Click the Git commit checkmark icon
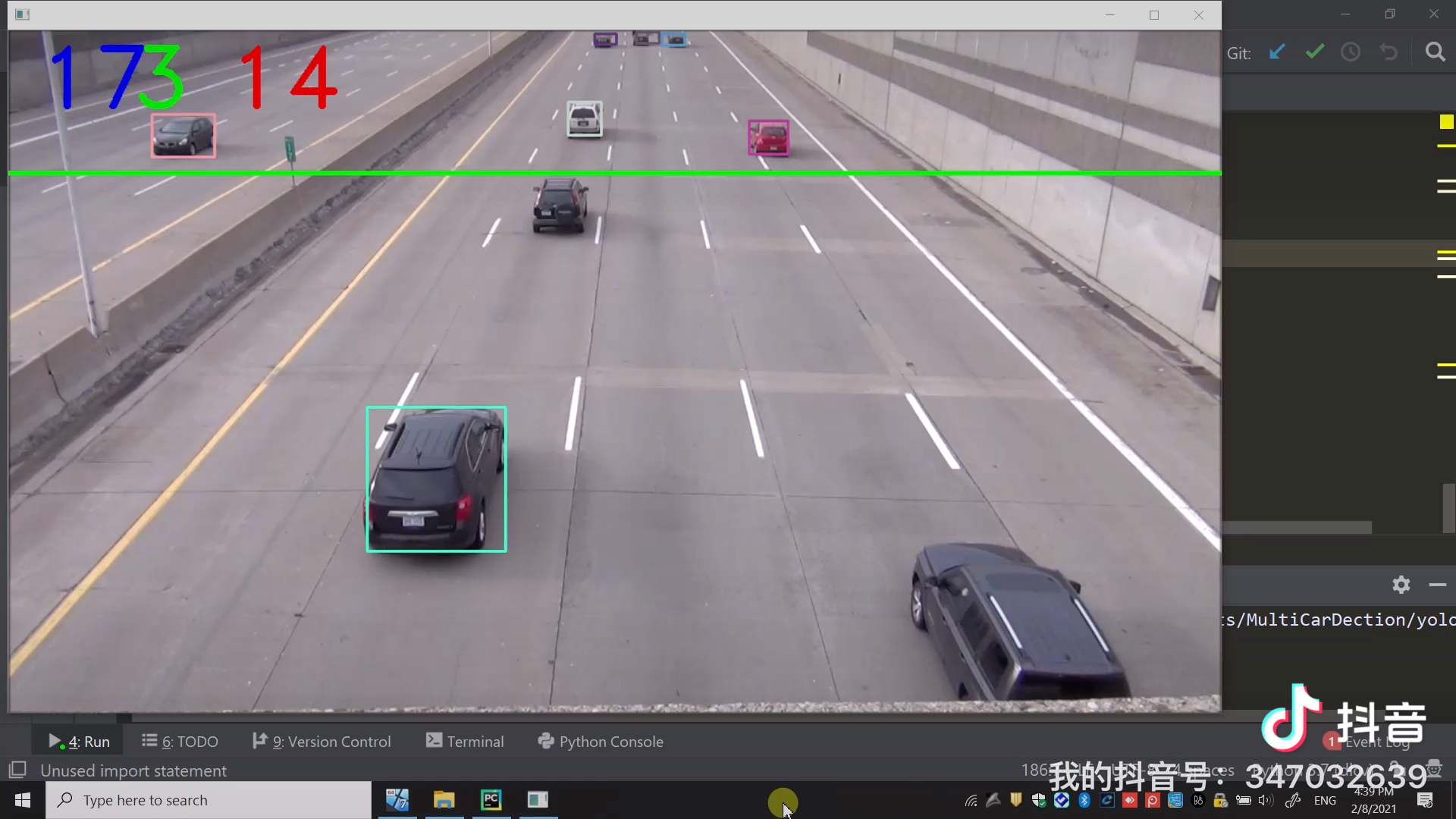Image resolution: width=1456 pixels, height=819 pixels. (1315, 52)
